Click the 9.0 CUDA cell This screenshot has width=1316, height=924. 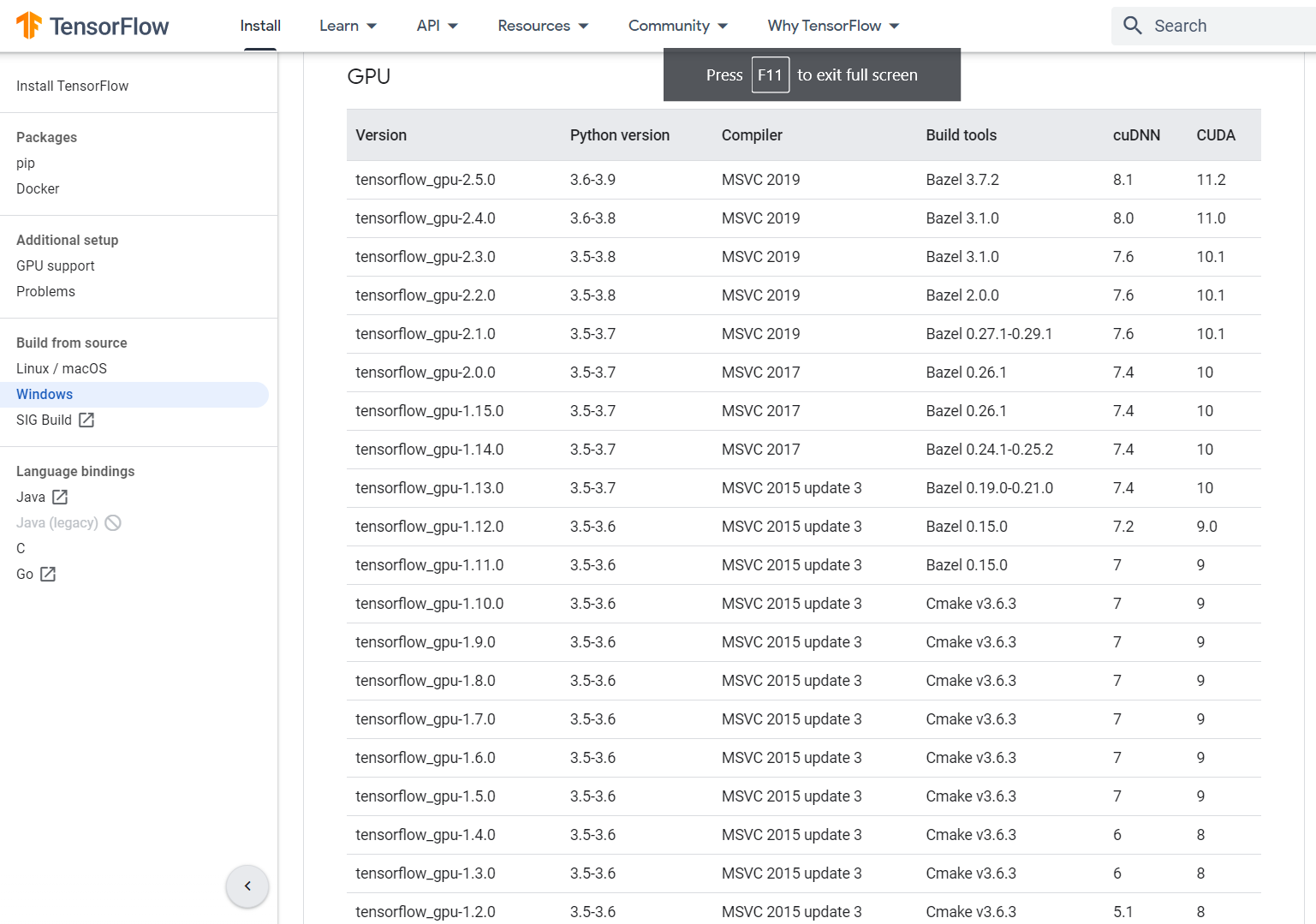(1206, 527)
